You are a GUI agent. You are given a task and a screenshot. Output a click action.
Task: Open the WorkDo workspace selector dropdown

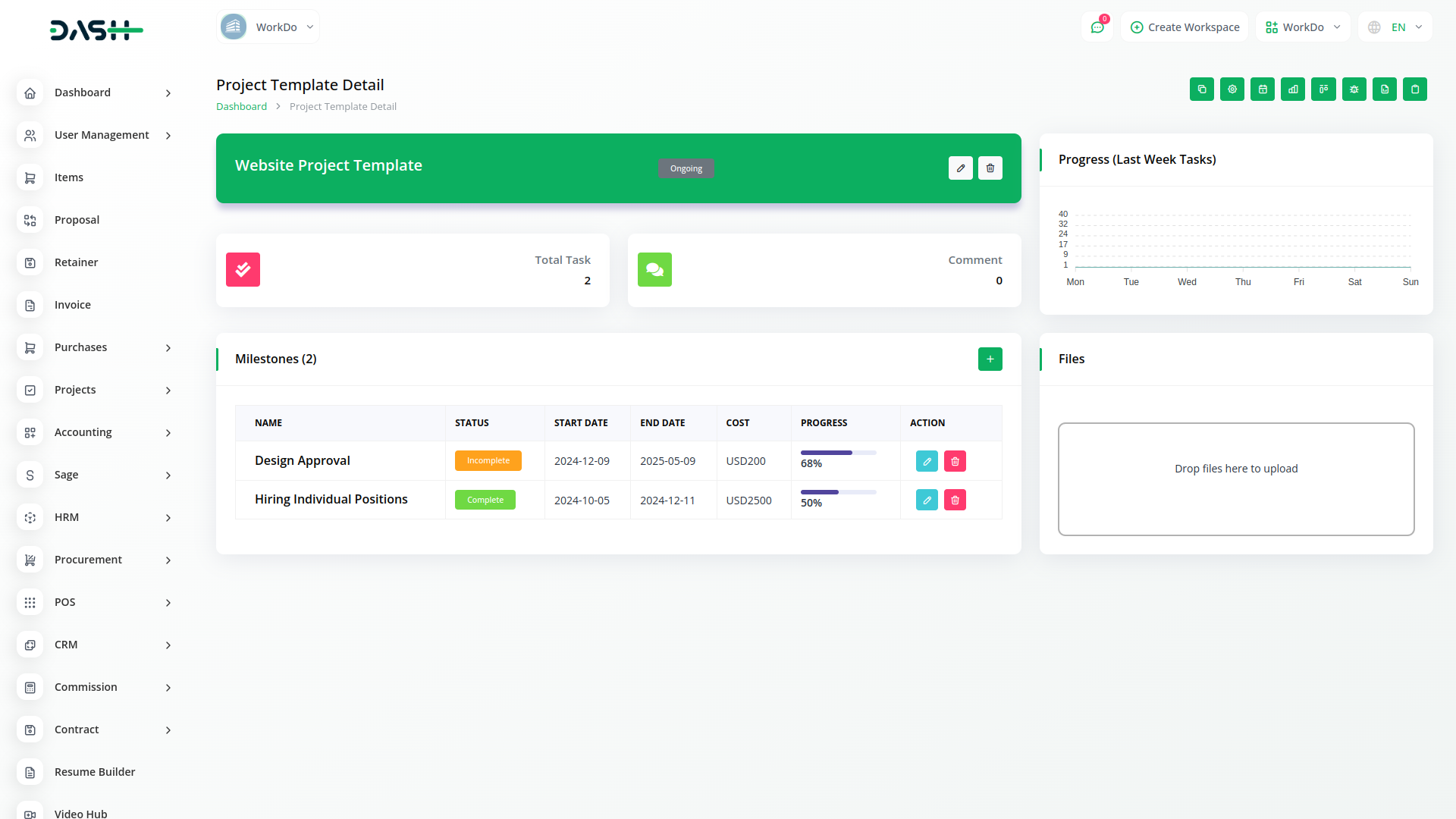1303,27
